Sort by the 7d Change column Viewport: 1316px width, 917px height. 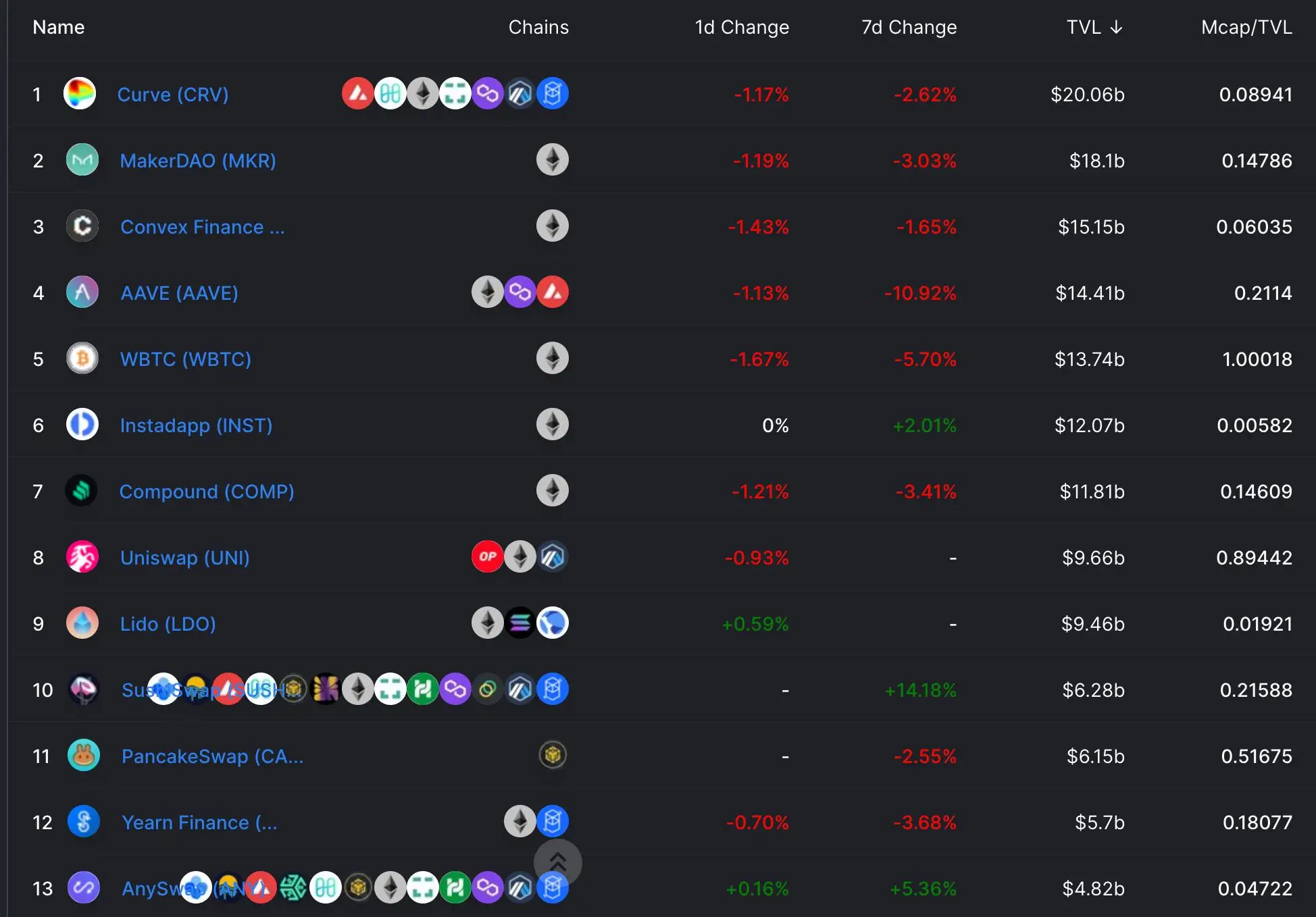point(909,27)
